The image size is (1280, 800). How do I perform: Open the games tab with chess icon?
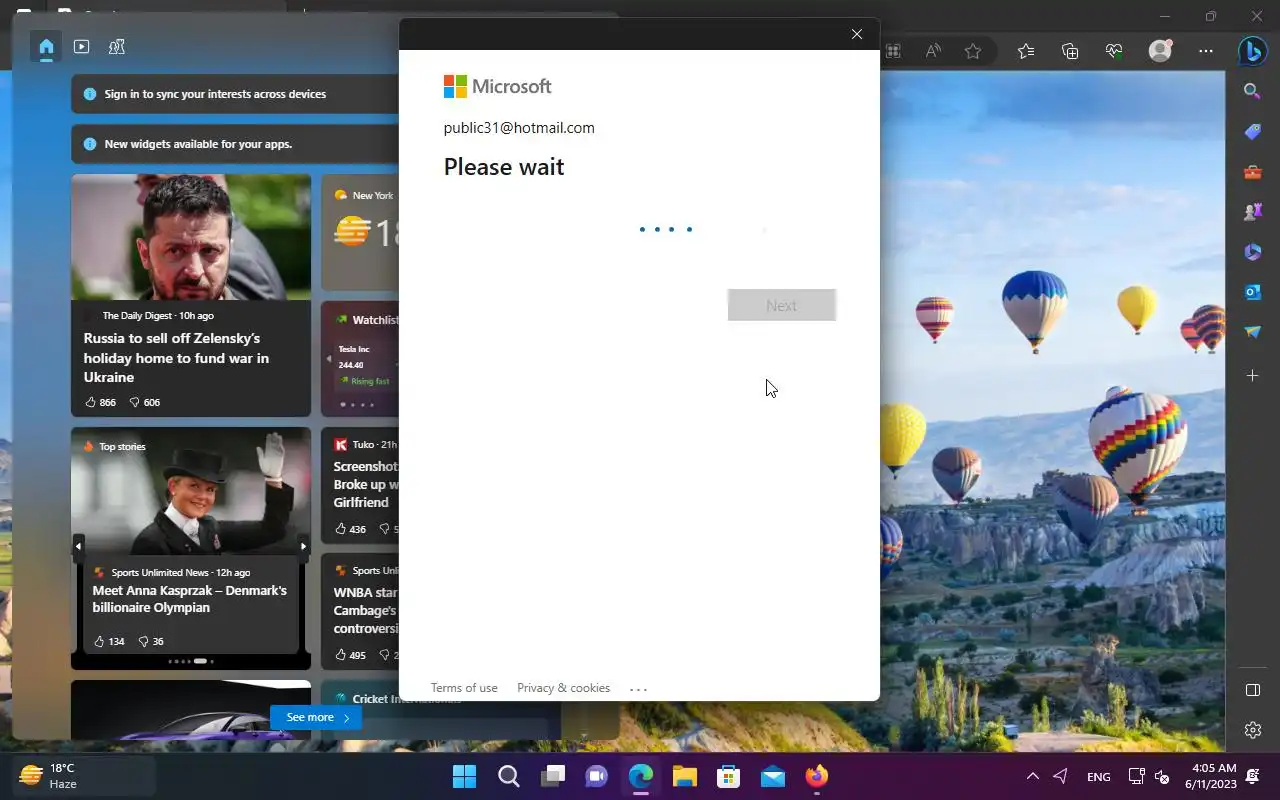pos(116,46)
